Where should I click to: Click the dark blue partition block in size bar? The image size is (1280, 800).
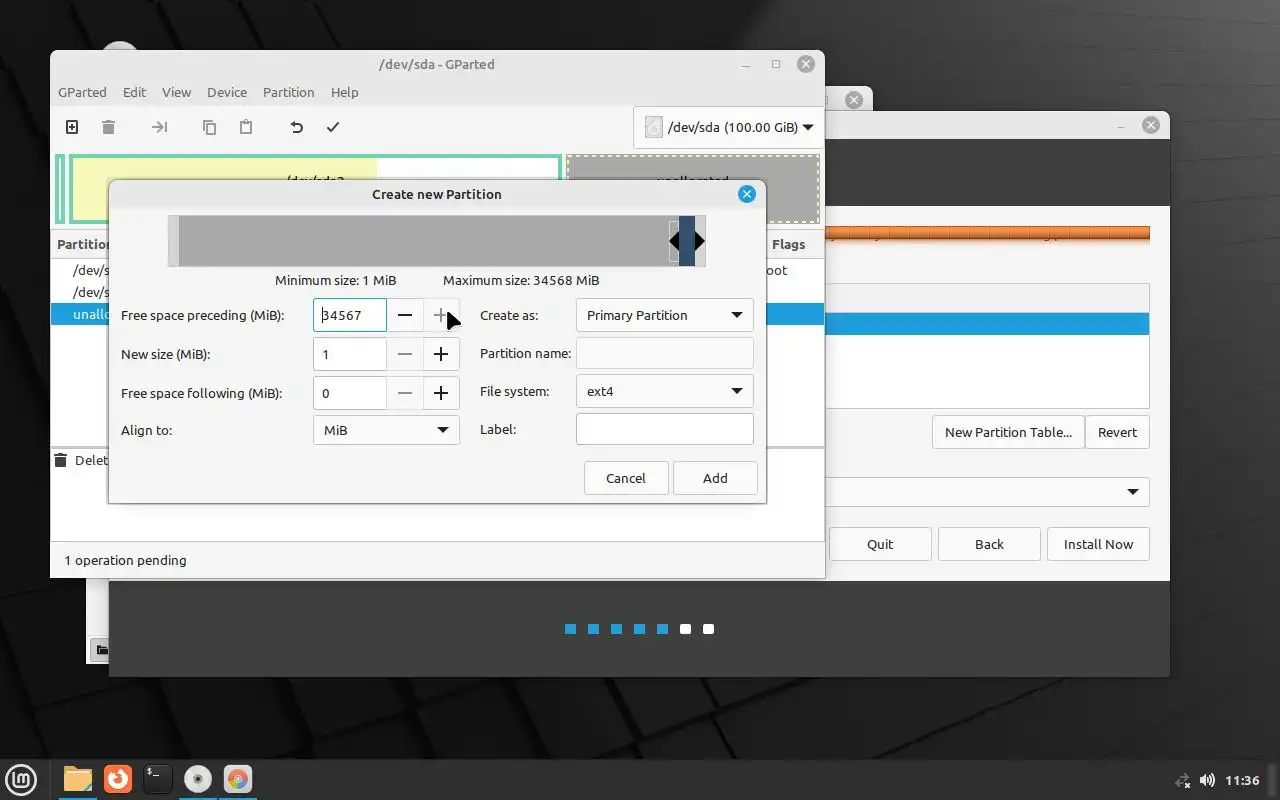(687, 241)
